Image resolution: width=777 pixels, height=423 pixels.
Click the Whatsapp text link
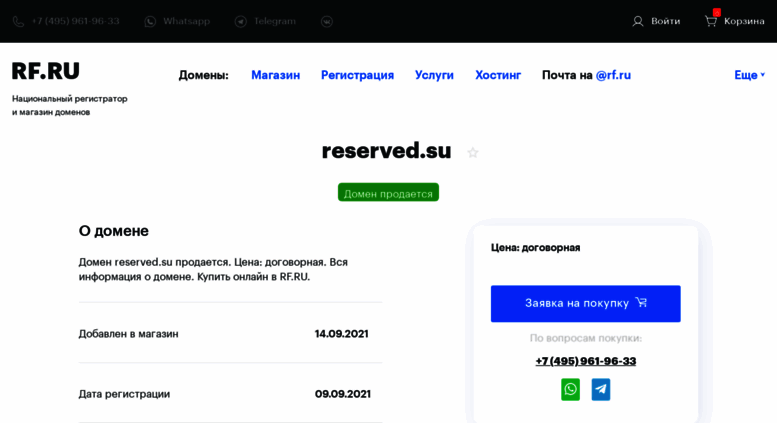pos(186,21)
